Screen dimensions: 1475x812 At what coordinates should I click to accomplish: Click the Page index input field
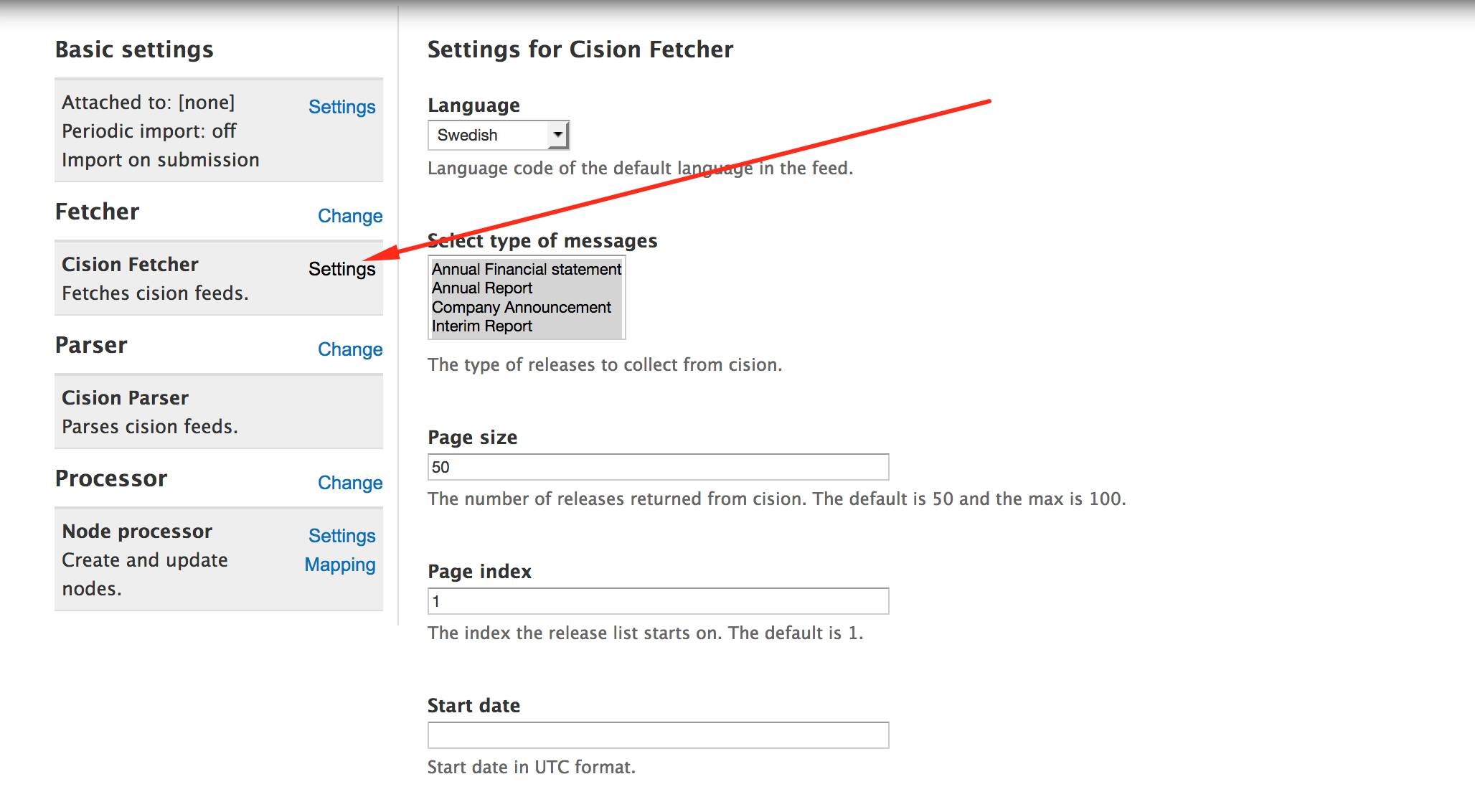[658, 601]
